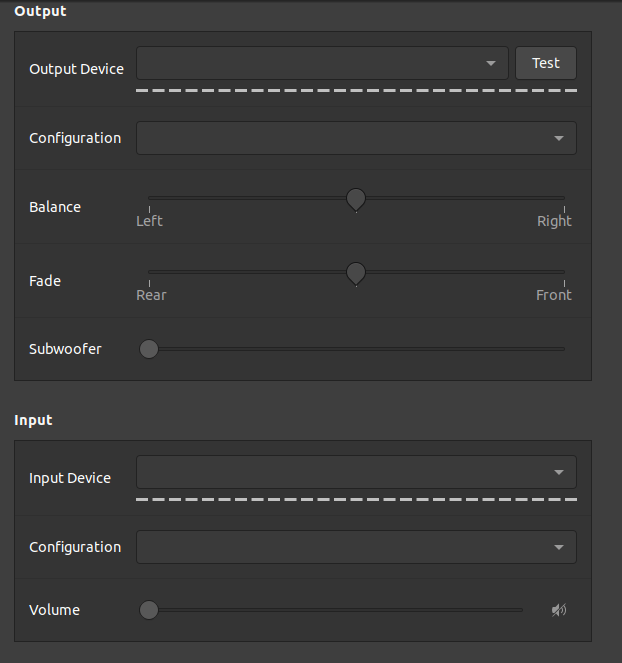This screenshot has width=622, height=663.
Task: Click the Rear end of Fade slider
Action: pyautogui.click(x=150, y=272)
